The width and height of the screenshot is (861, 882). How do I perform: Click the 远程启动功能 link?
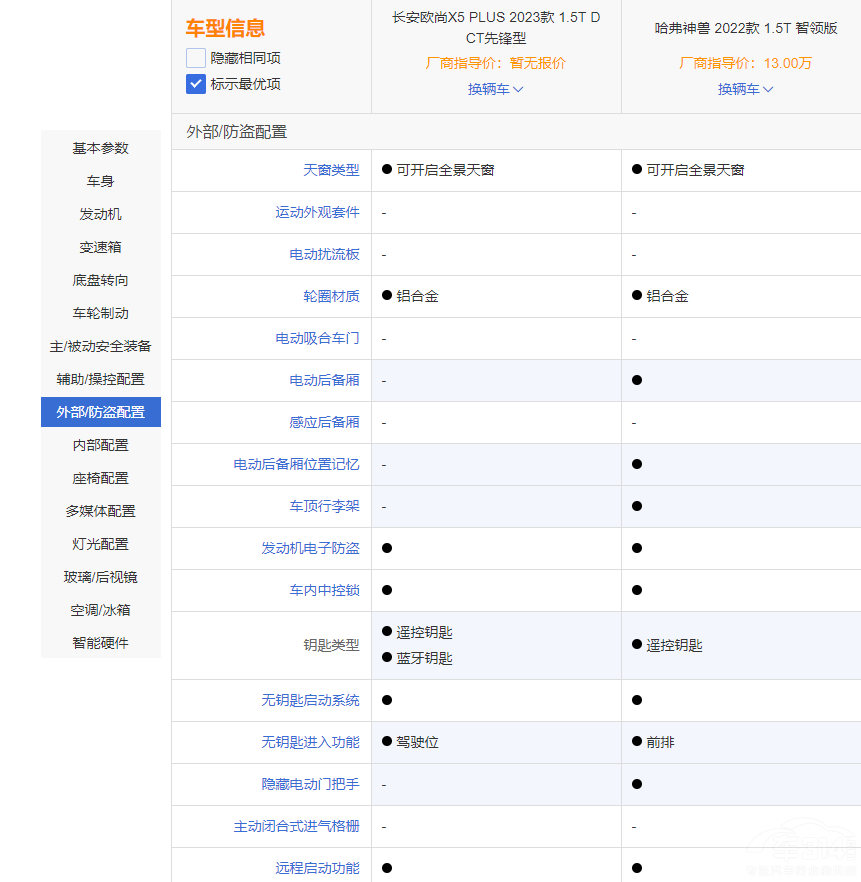click(320, 867)
